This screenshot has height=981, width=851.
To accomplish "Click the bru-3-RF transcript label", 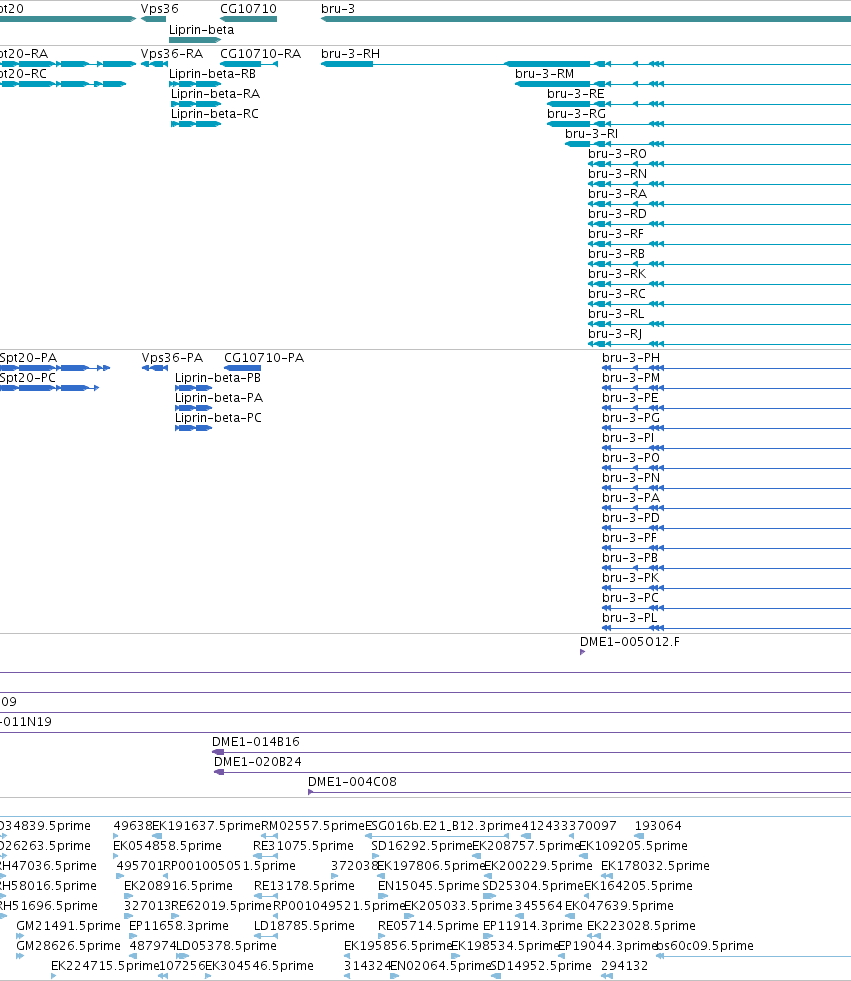I will click(616, 234).
